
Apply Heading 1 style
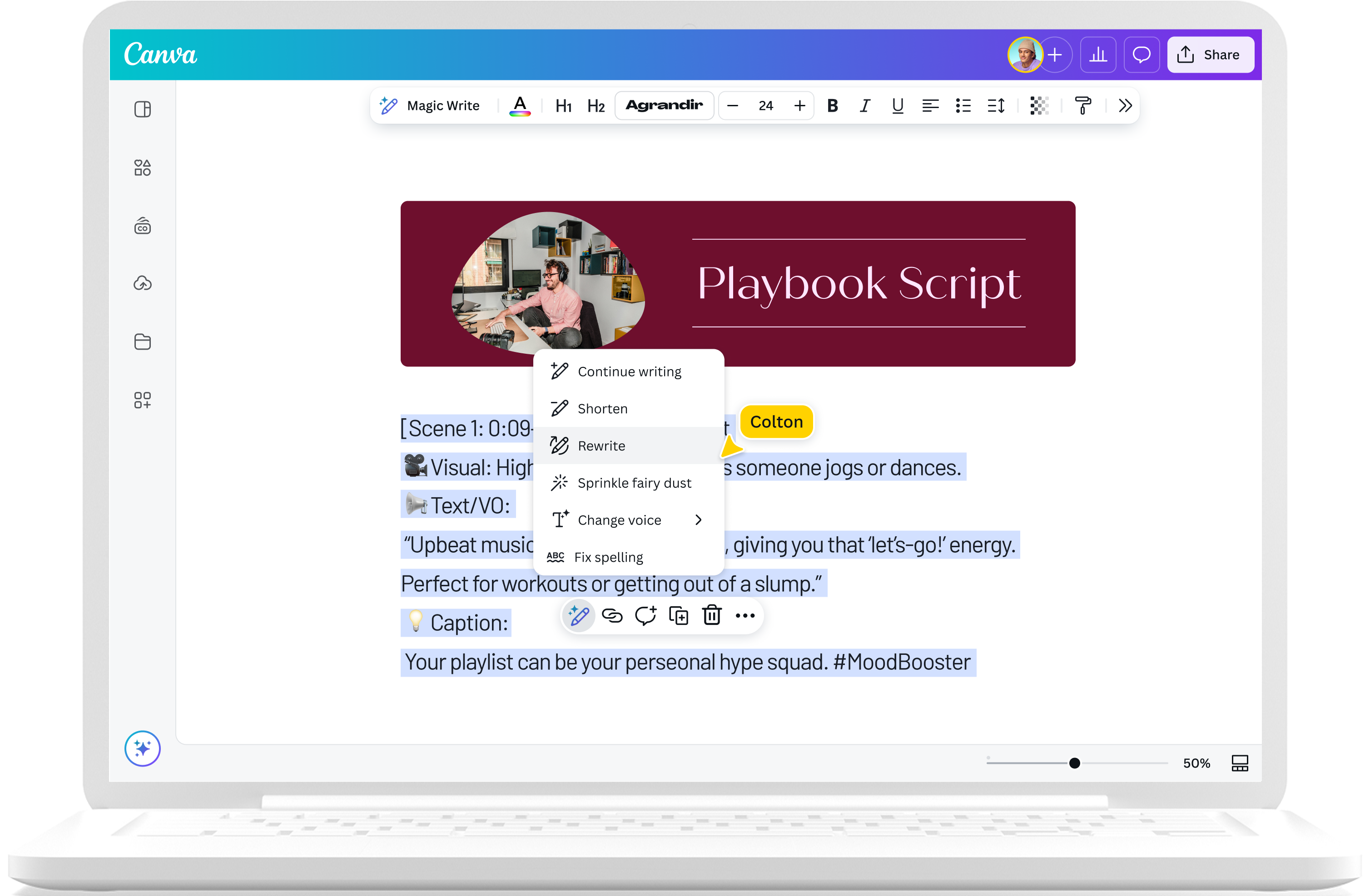pos(563,106)
